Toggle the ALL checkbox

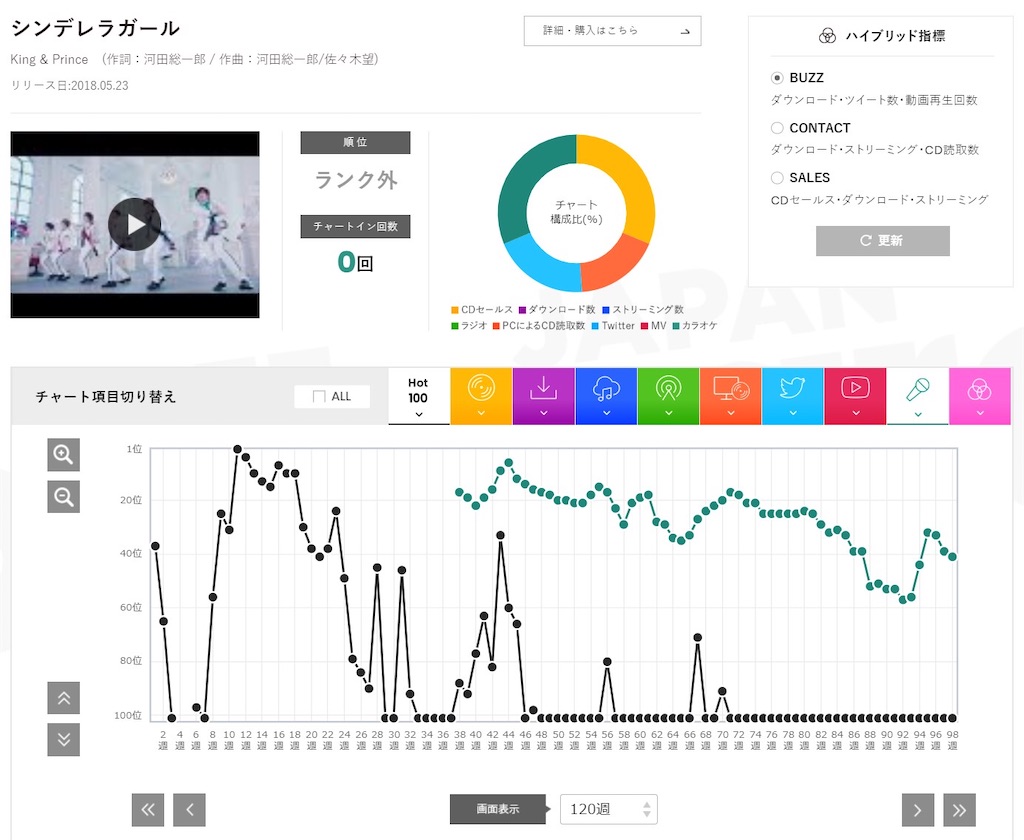pyautogui.click(x=319, y=396)
